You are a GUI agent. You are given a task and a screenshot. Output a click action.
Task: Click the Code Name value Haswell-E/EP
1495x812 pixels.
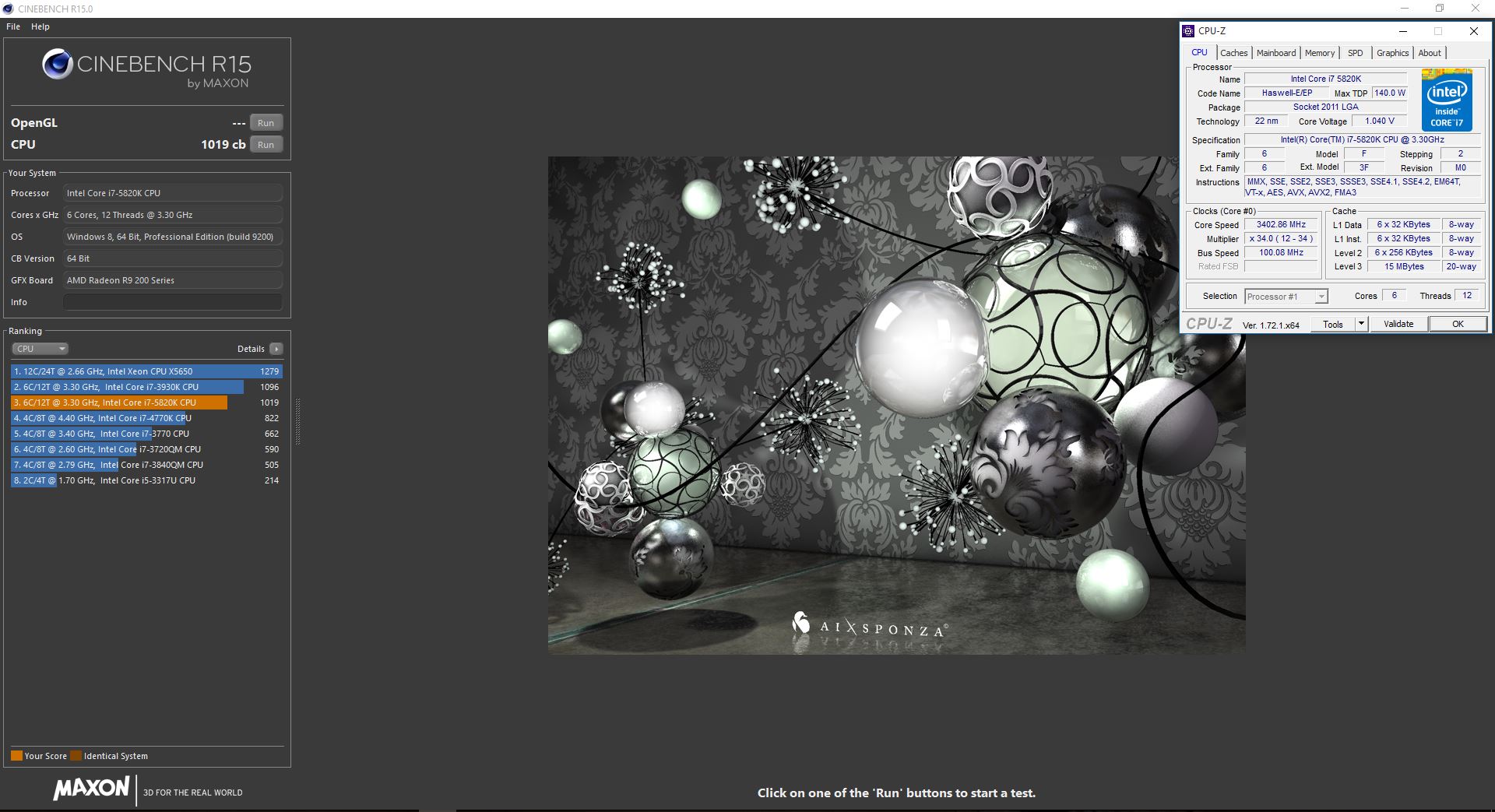click(x=1286, y=93)
